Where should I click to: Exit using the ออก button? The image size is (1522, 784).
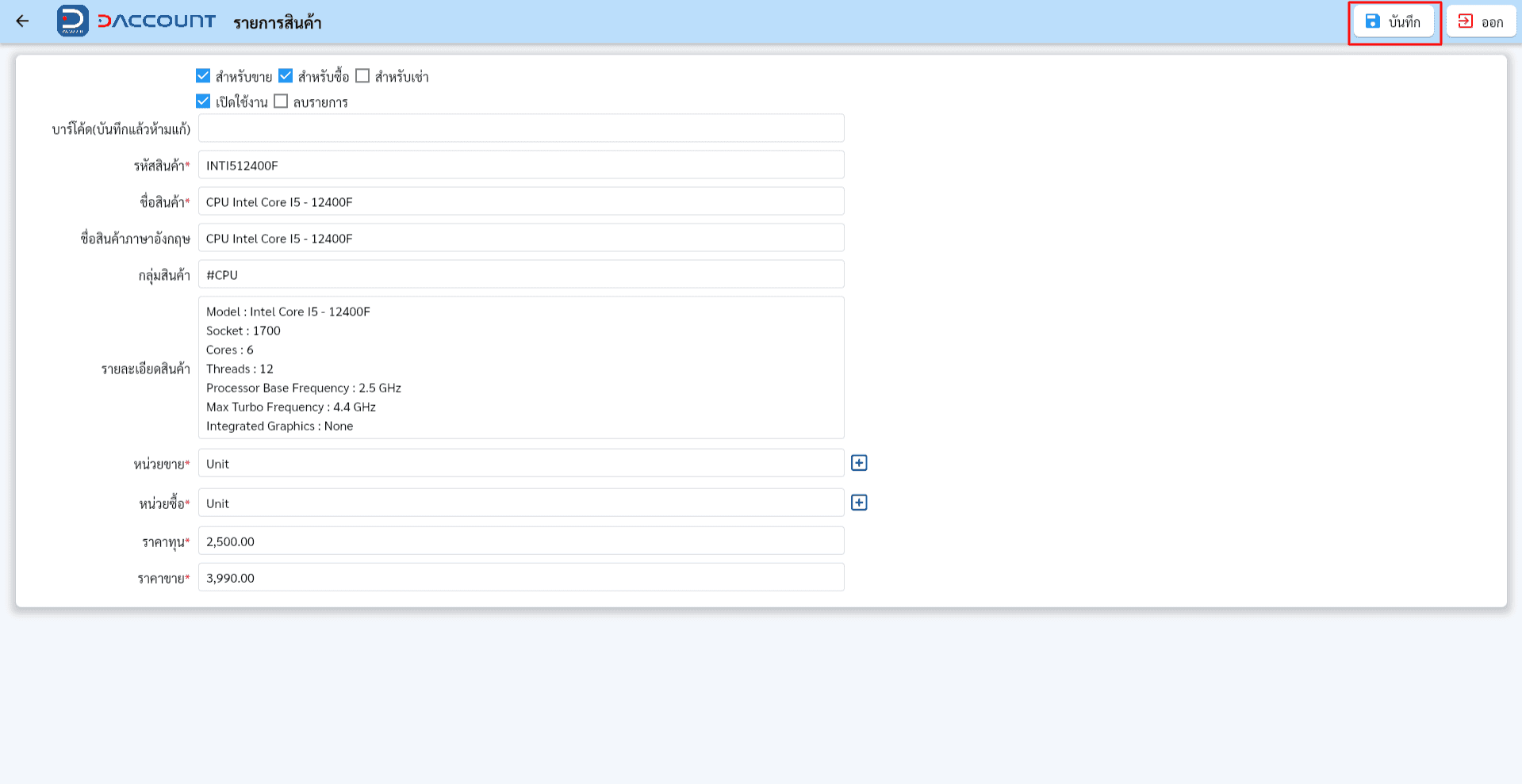(x=1481, y=21)
